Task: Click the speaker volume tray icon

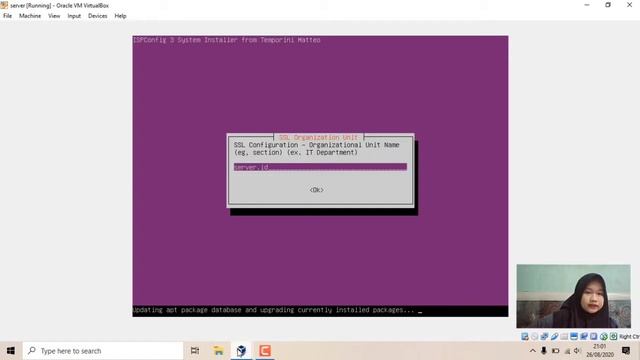Action: click(577, 351)
